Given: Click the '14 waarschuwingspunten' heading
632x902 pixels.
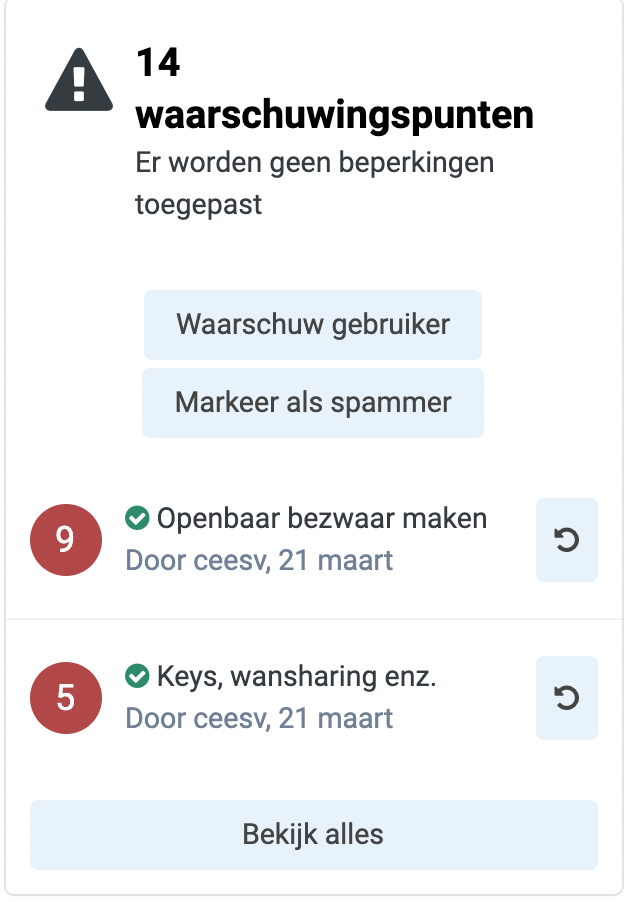Looking at the screenshot, I should (x=335, y=89).
